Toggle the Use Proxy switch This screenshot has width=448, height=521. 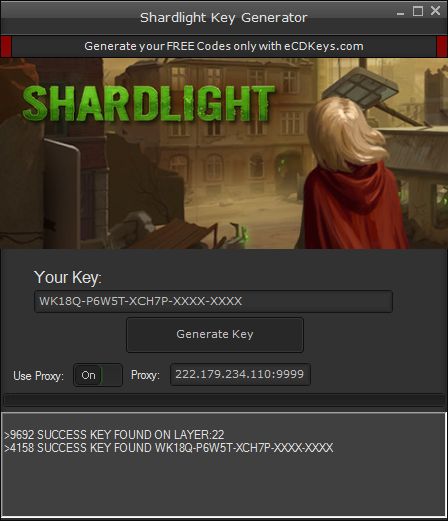pyautogui.click(x=98, y=375)
